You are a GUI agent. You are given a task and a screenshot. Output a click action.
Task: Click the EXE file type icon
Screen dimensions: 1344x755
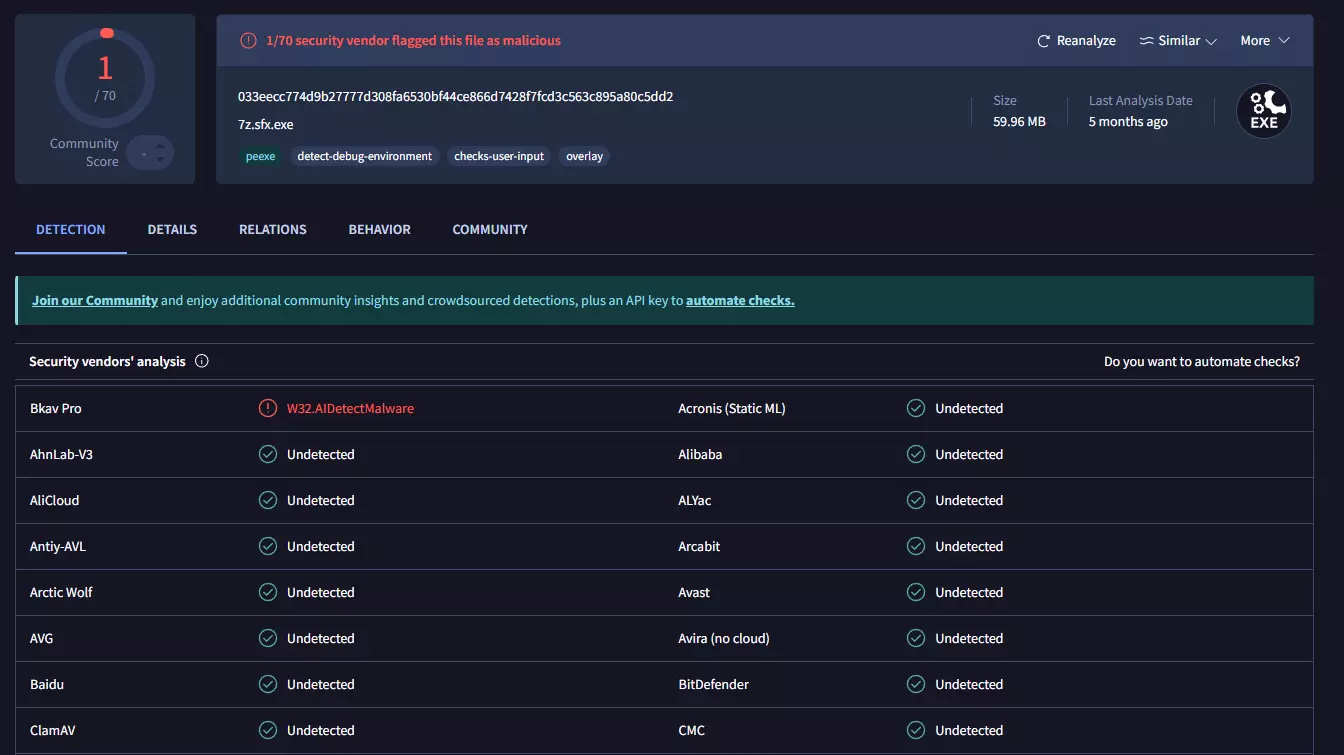[x=1263, y=111]
